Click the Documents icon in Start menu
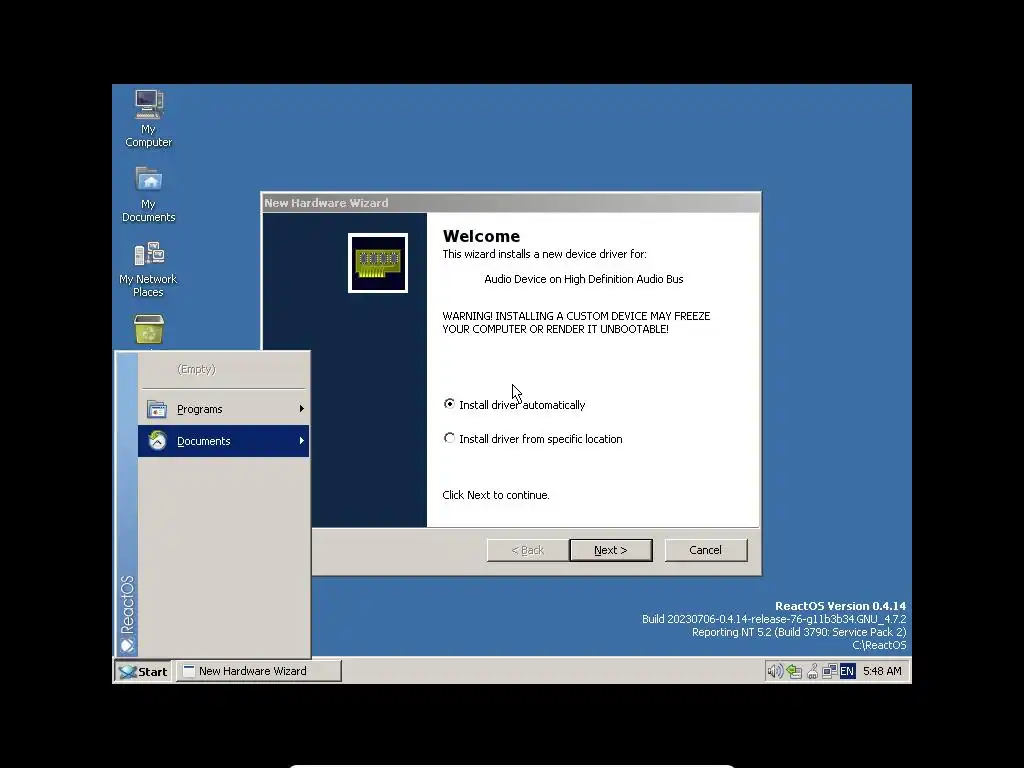The height and width of the screenshot is (768, 1024). click(x=157, y=441)
